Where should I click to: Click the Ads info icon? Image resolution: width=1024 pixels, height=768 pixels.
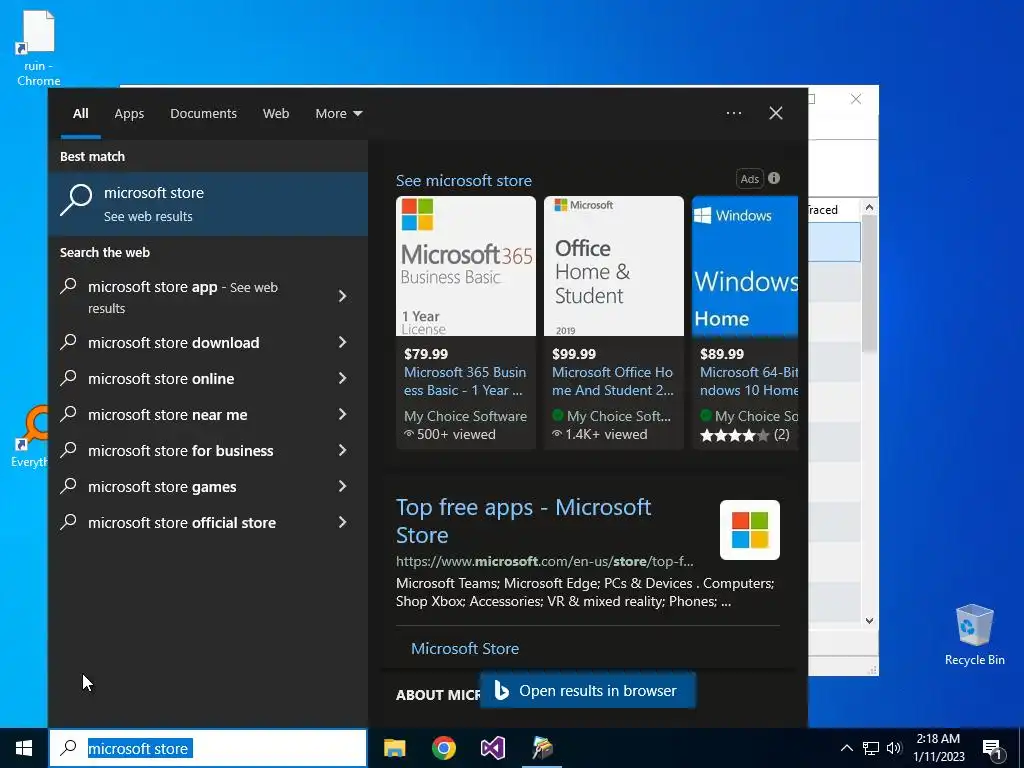coord(774,178)
